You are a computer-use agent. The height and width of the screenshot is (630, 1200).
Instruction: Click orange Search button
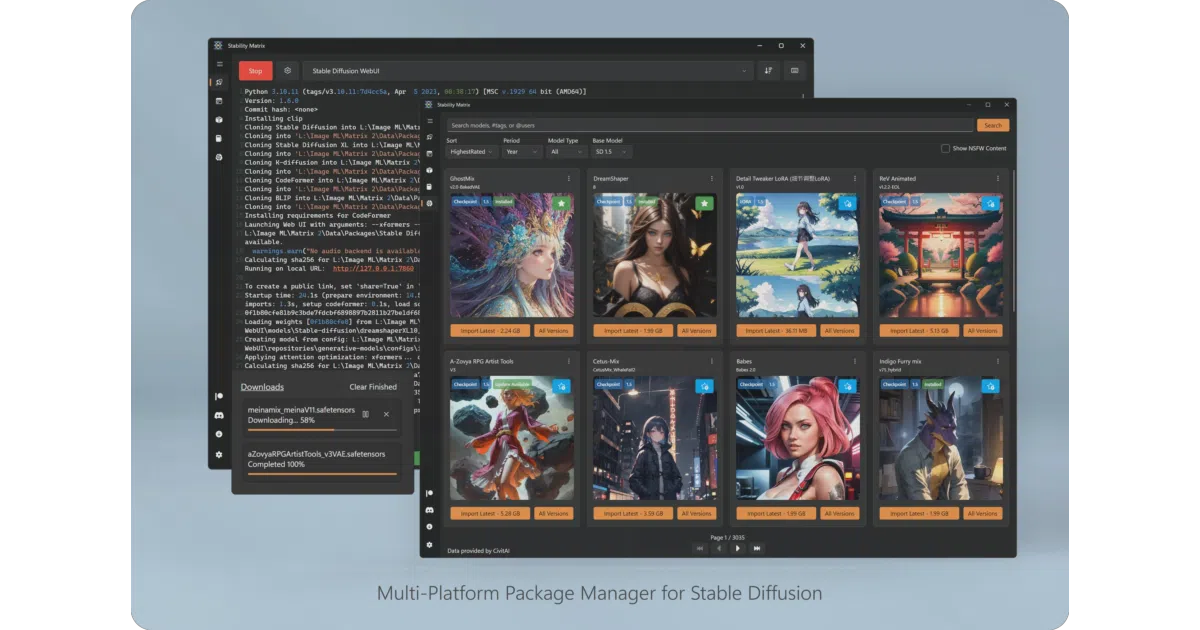click(x=993, y=125)
